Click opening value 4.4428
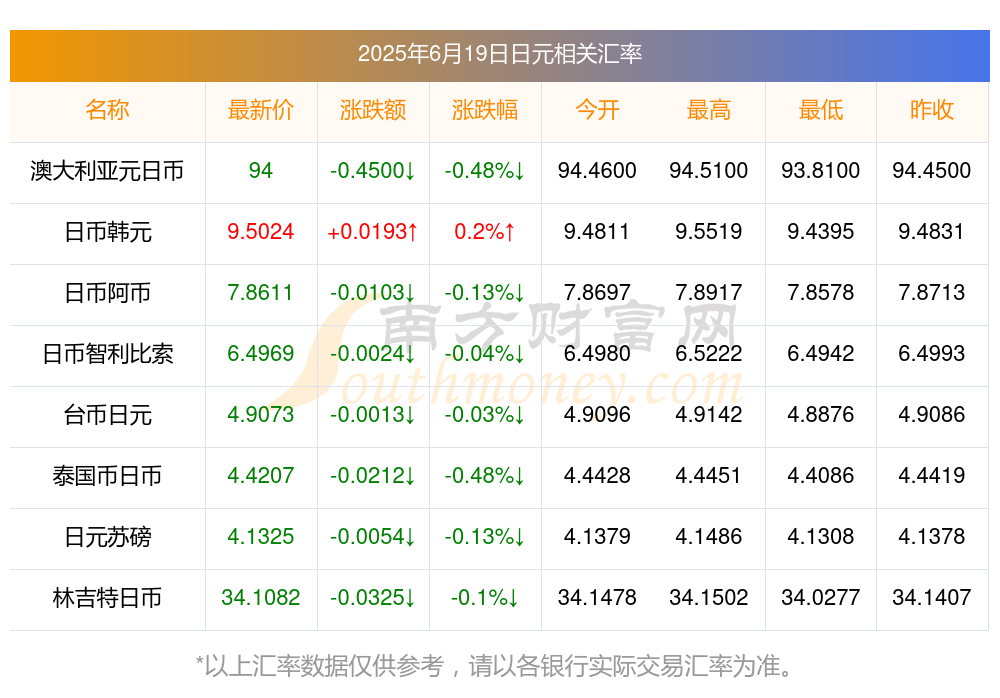 coord(597,475)
